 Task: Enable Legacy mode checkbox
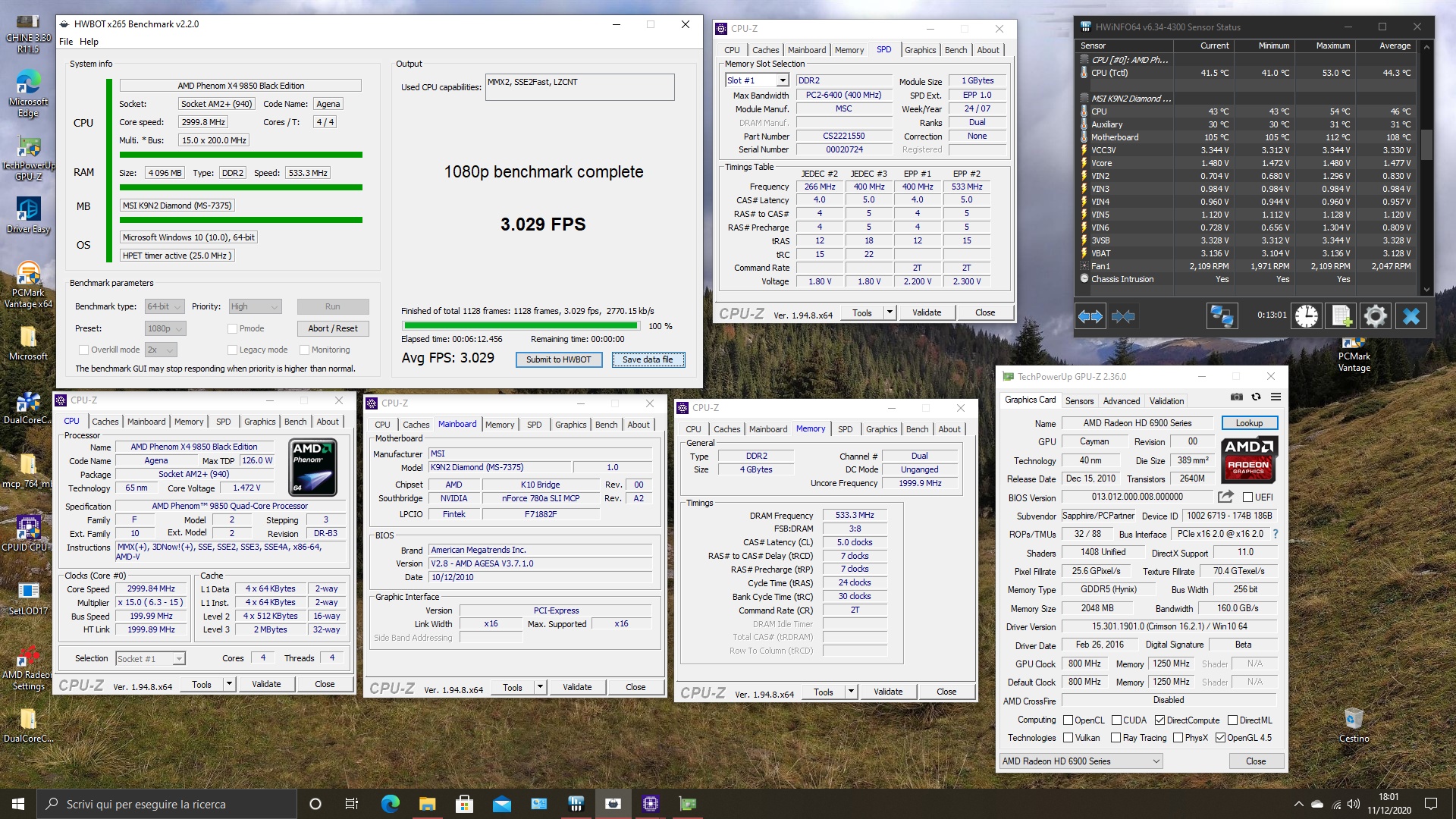[233, 350]
